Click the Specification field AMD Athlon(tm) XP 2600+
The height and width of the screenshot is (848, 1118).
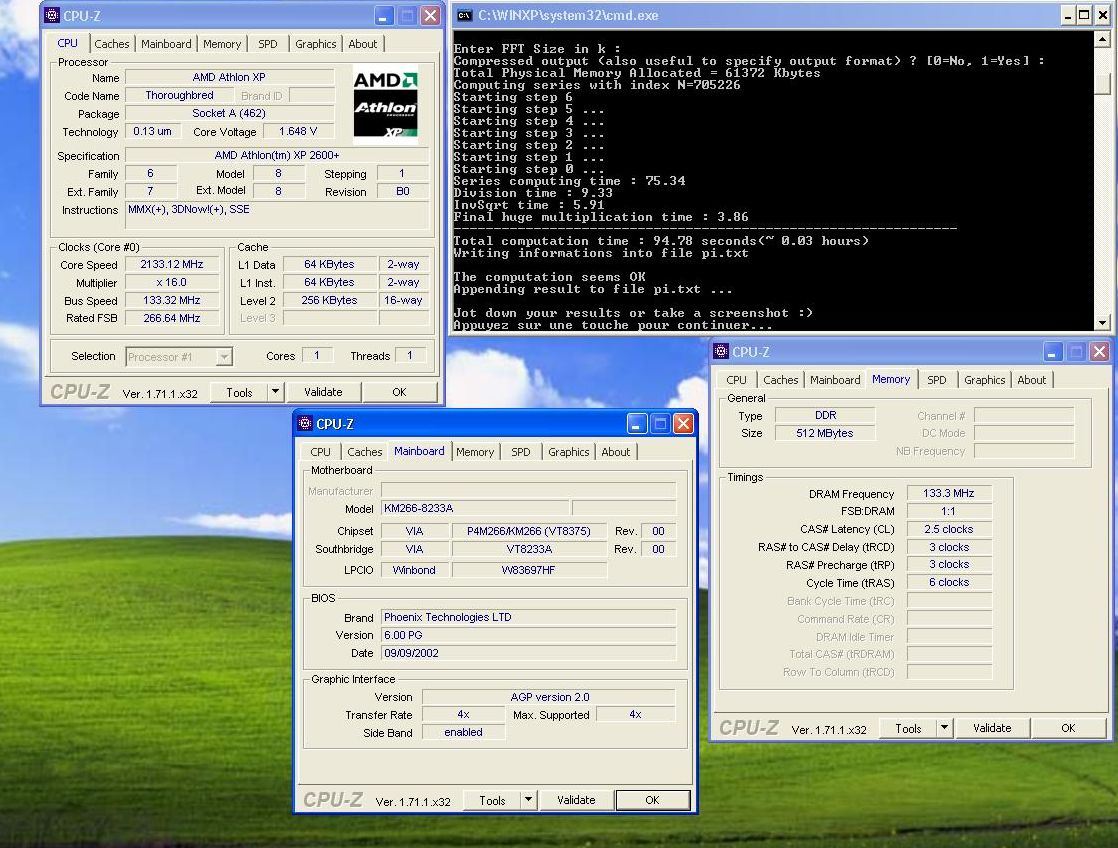click(277, 155)
